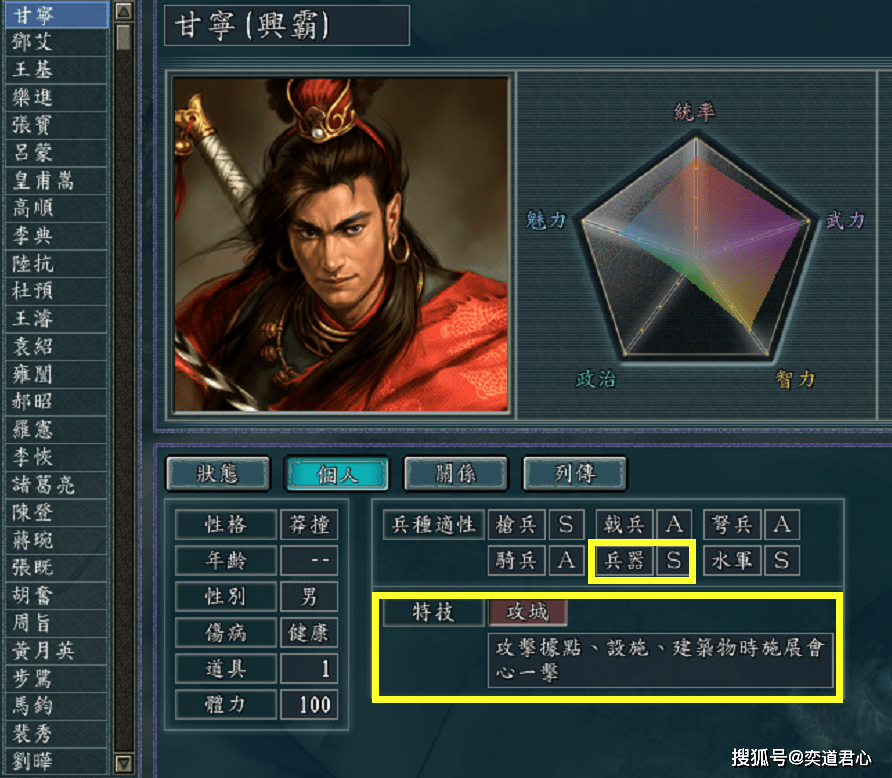Click the 武力 label on ability chart
The width and height of the screenshot is (892, 778).
tap(845, 220)
